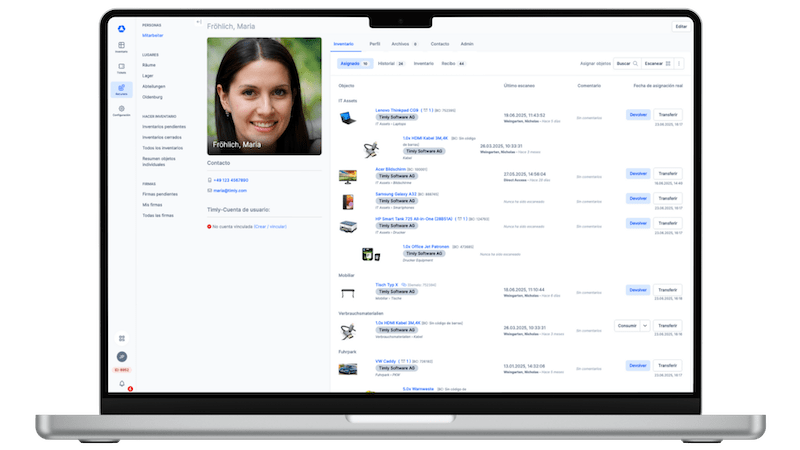Switch to the Contacto tab
Screen dimensions: 800x450
point(440,44)
